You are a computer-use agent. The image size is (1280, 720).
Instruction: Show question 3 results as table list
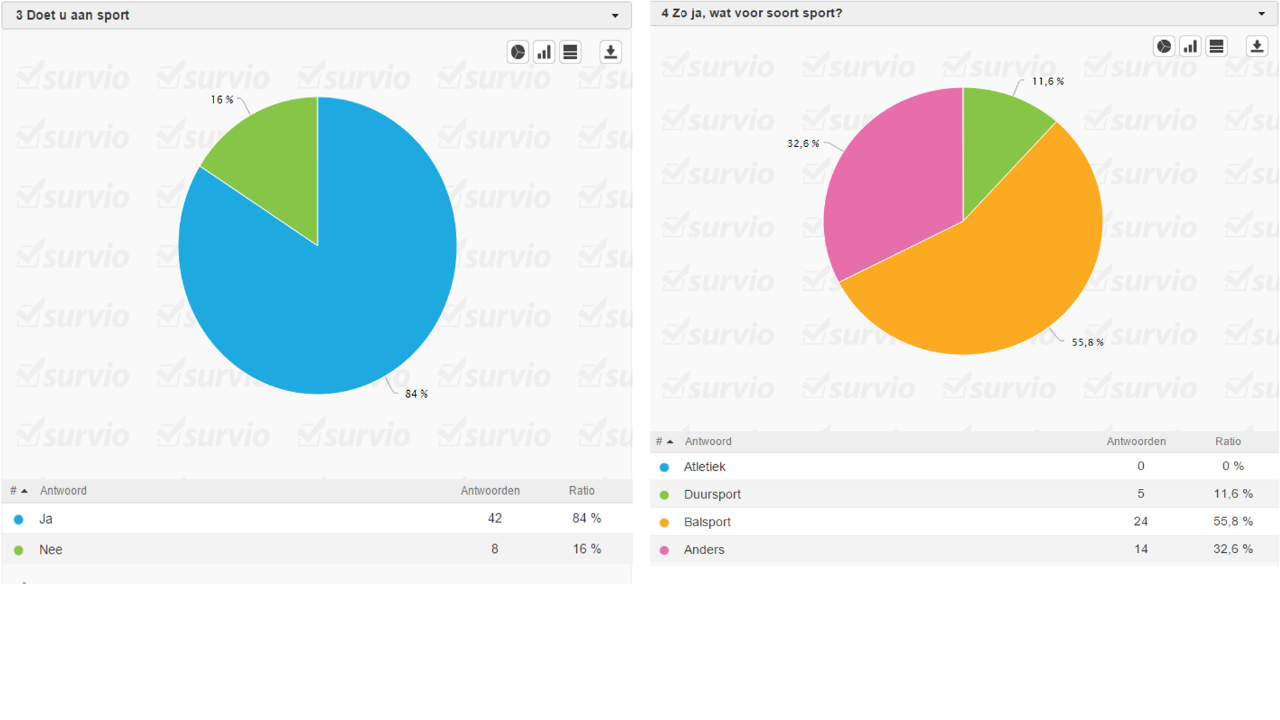pyautogui.click(x=570, y=52)
